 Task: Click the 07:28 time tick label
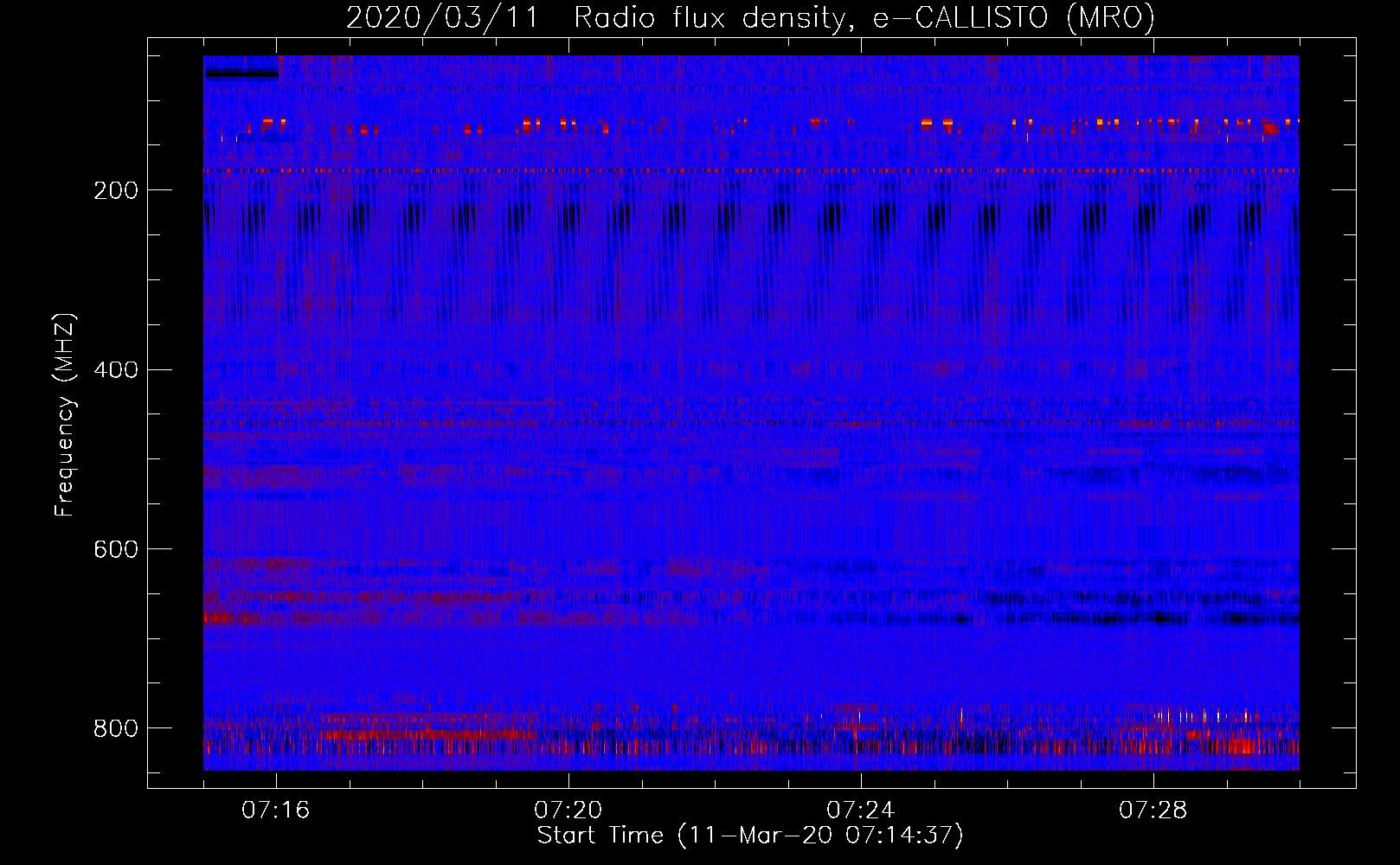pos(1153,811)
